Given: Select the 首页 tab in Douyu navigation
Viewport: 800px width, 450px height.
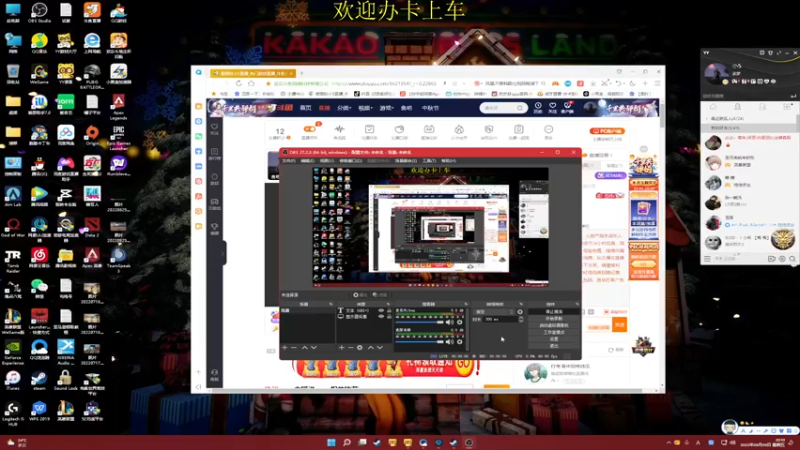Looking at the screenshot, I should (x=306, y=108).
